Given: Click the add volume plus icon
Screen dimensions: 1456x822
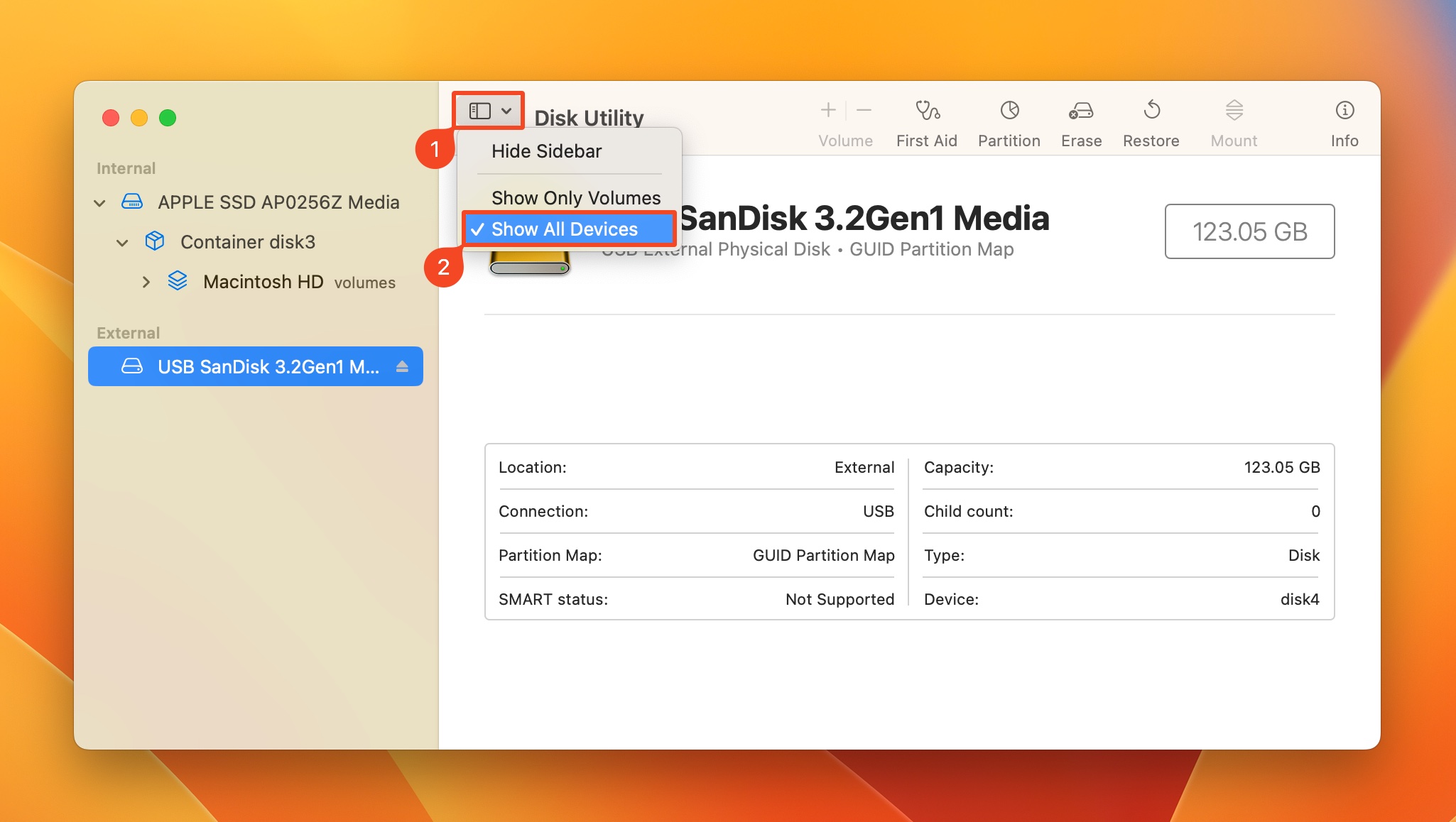Looking at the screenshot, I should 827,110.
